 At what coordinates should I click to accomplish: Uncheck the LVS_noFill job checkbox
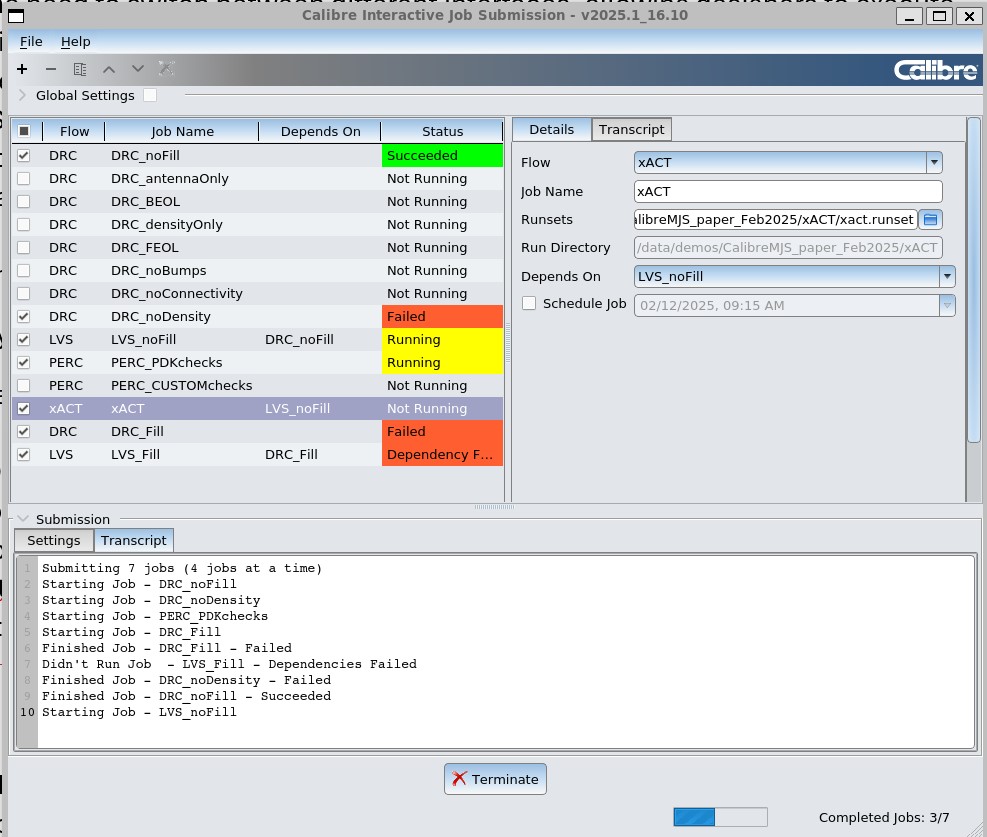24,339
